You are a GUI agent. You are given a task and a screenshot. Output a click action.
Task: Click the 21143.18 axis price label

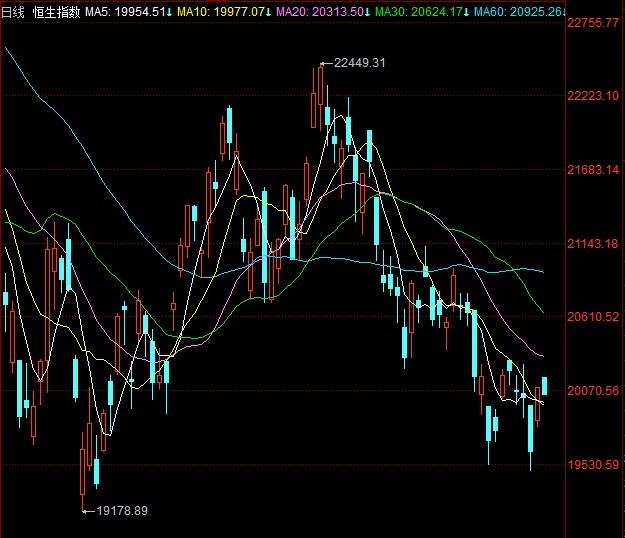594,243
